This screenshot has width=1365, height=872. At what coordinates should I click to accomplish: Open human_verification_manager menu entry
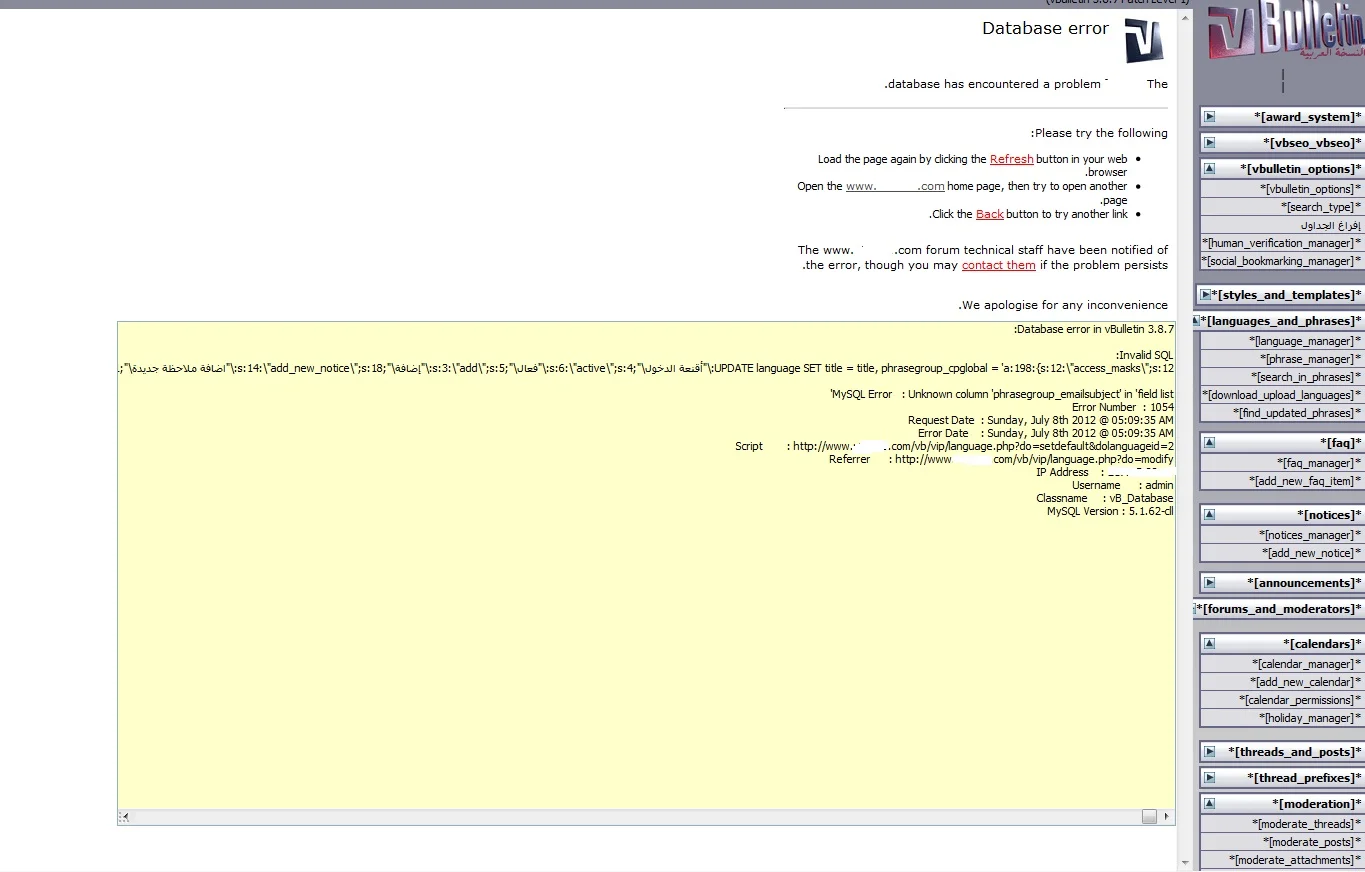pyautogui.click(x=1280, y=243)
